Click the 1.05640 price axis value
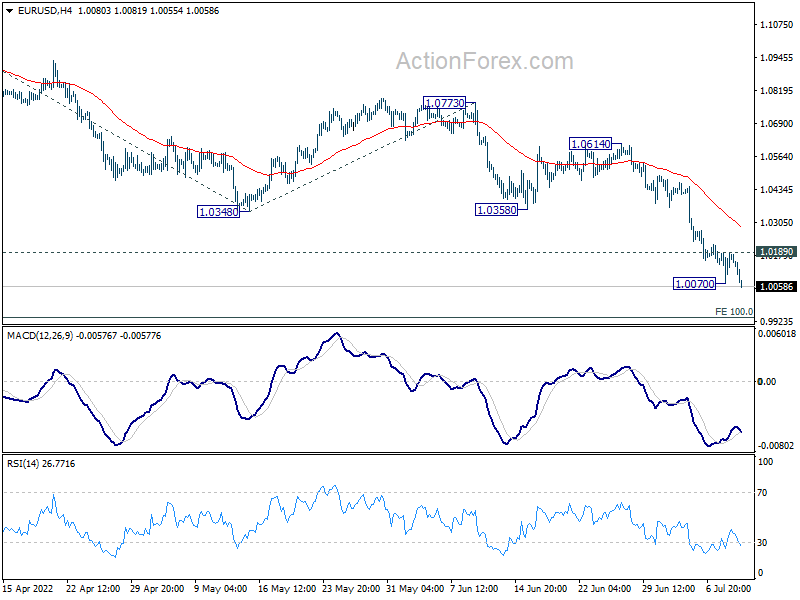 (x=777, y=157)
